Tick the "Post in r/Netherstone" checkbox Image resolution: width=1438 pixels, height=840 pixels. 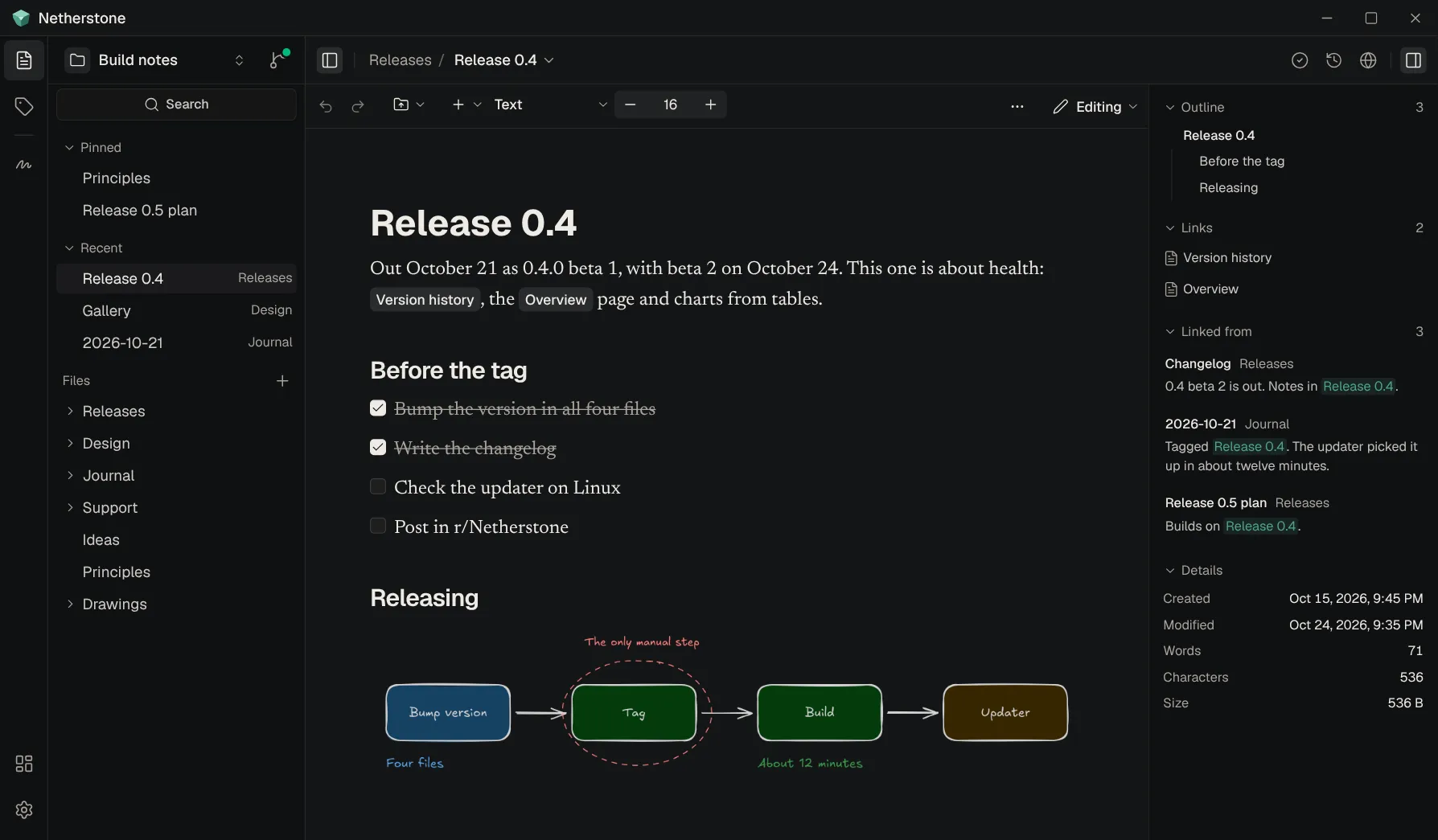[x=378, y=526]
